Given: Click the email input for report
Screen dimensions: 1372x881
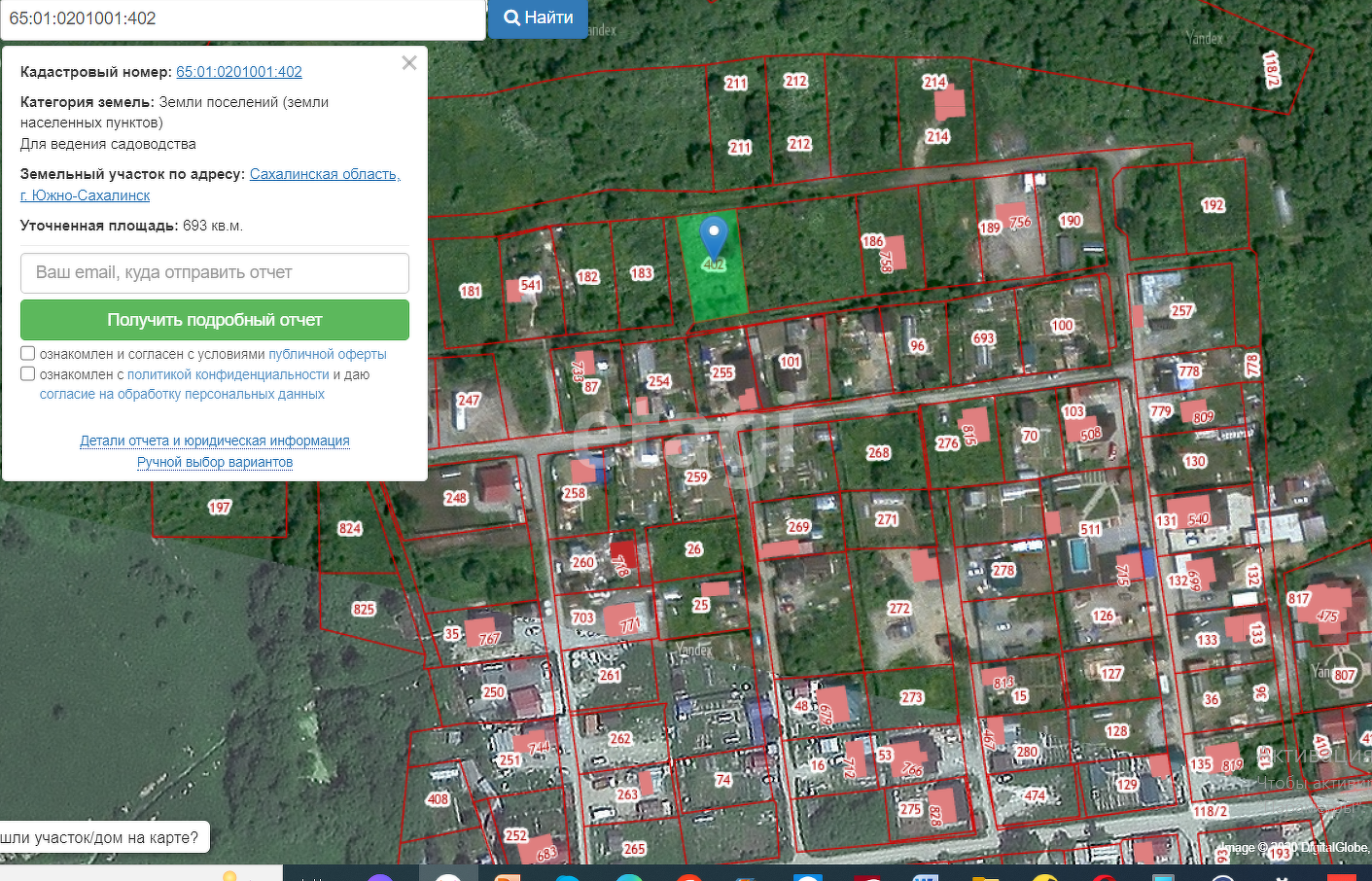Looking at the screenshot, I should pyautogui.click(x=215, y=273).
